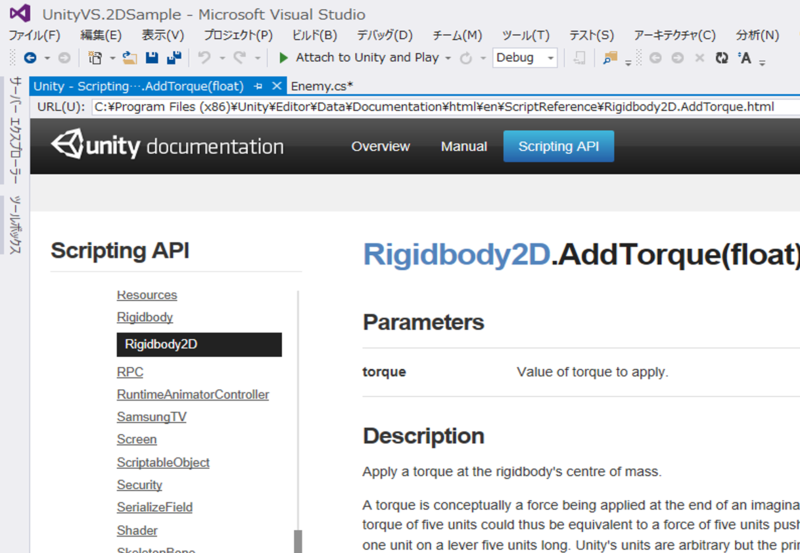Click the Rigidbody2D heading link
800x553 pixels.
(x=457, y=254)
